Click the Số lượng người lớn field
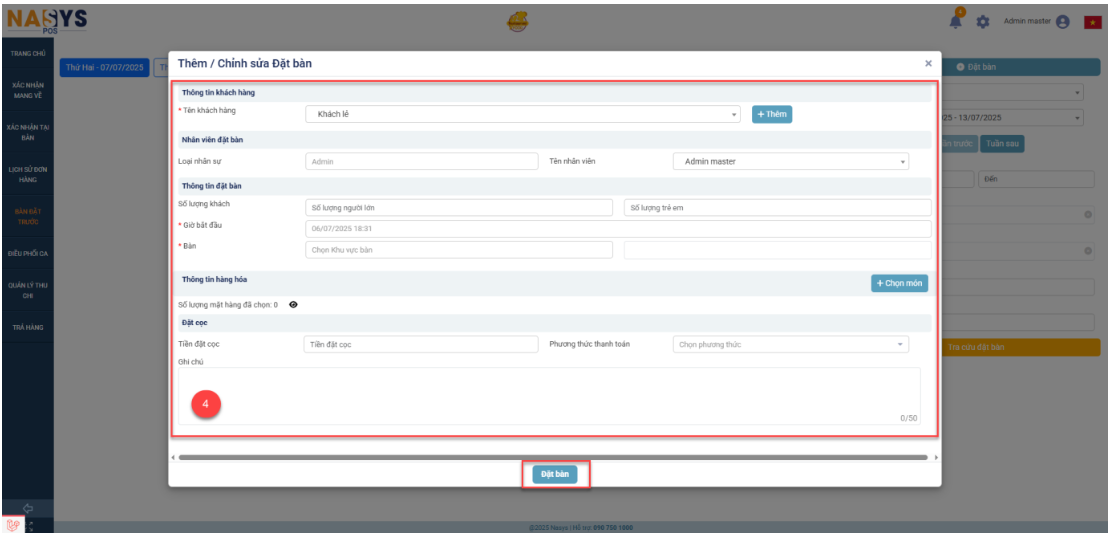This screenshot has height=533, width=1108. (x=458, y=208)
